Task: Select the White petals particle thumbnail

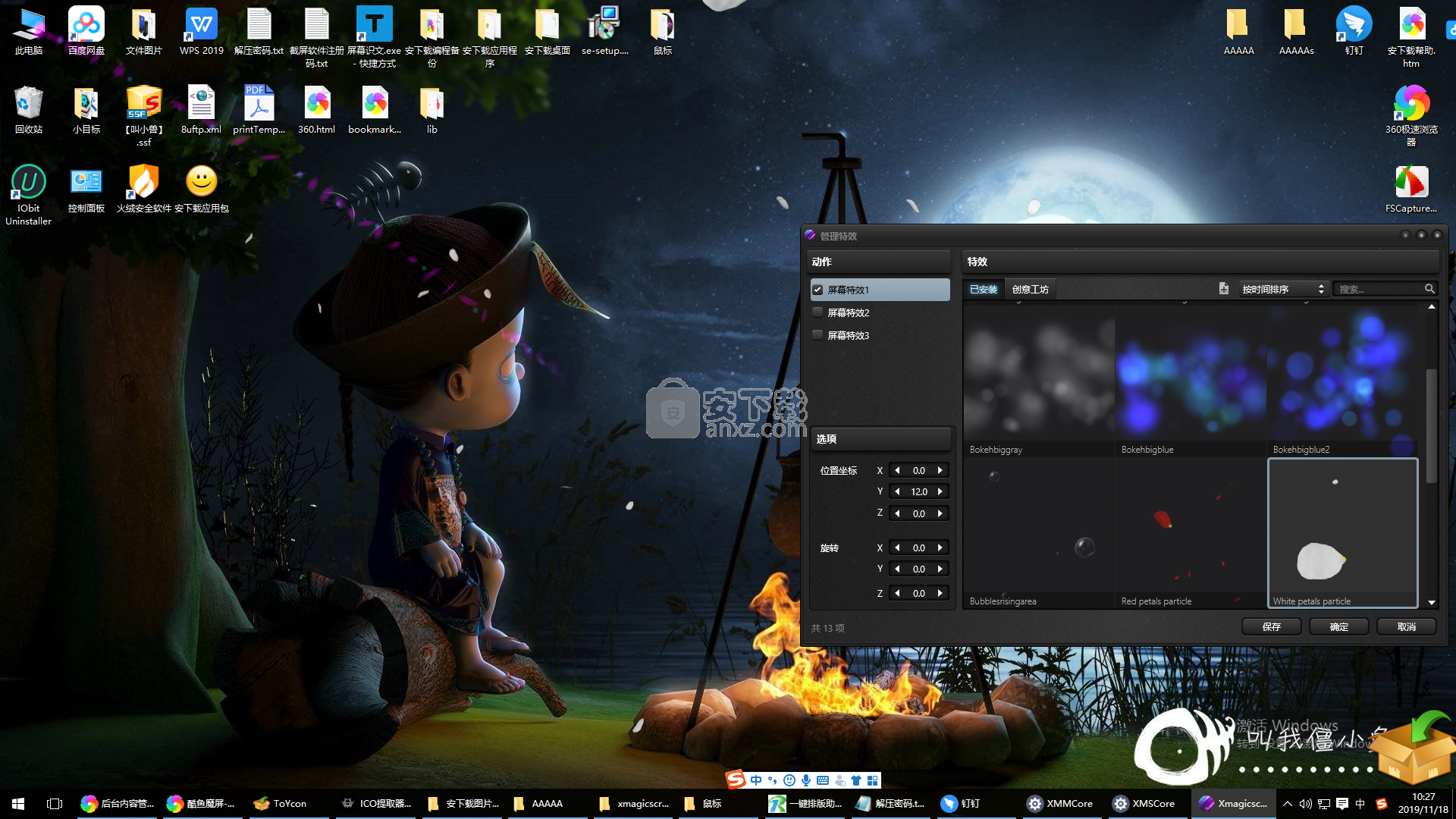Action: tap(1342, 533)
